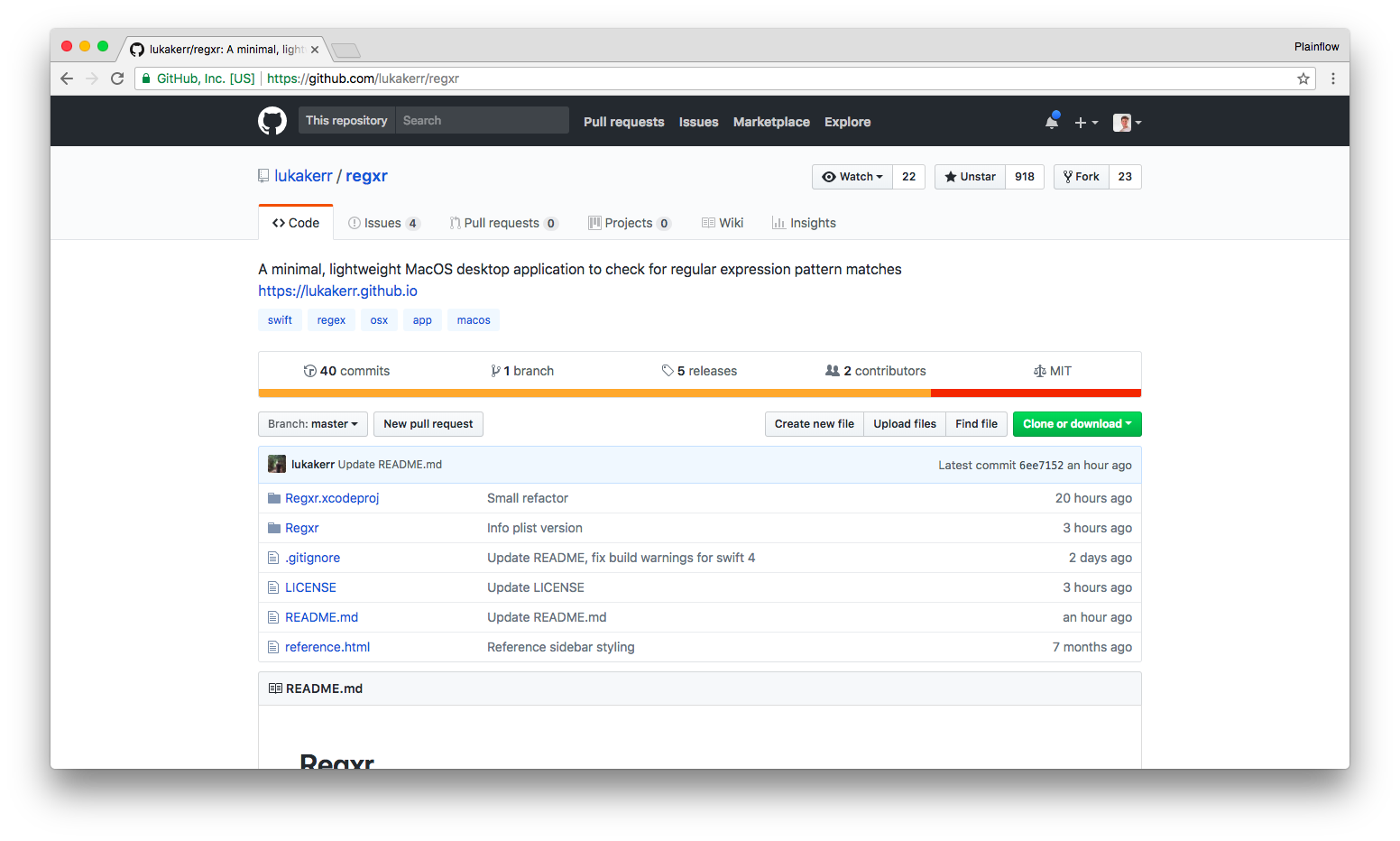Click the repository book icon beside lukakerr
Screen dimensions: 1400x841
[x=263, y=176]
